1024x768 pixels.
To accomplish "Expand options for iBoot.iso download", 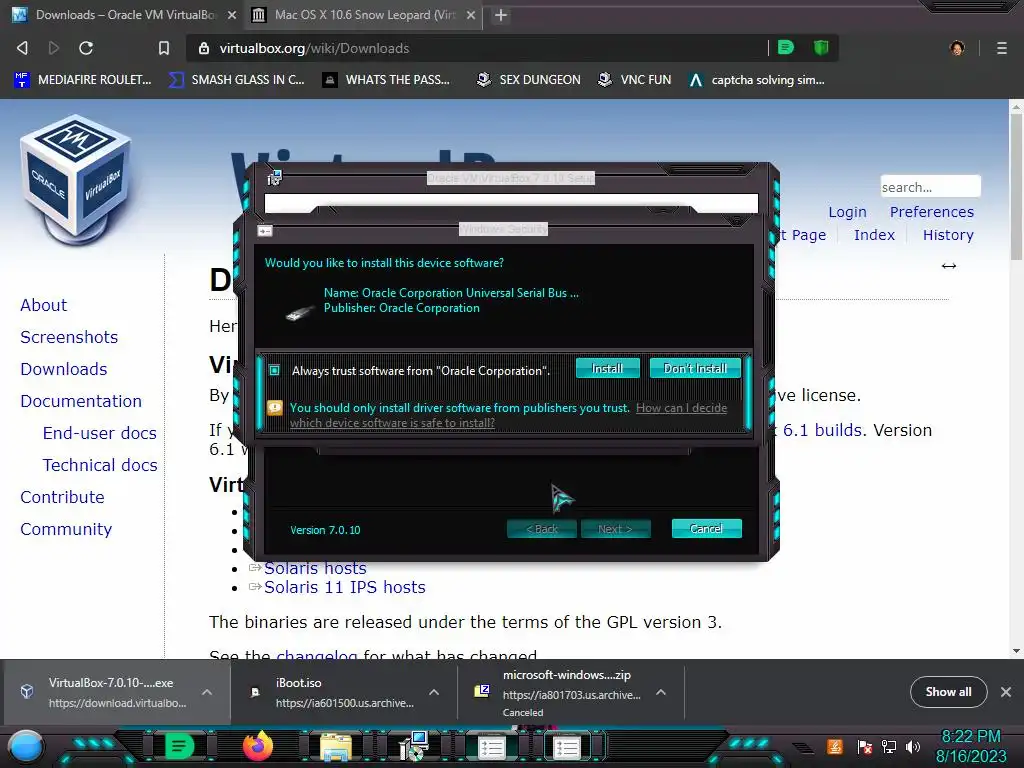I will (434, 692).
